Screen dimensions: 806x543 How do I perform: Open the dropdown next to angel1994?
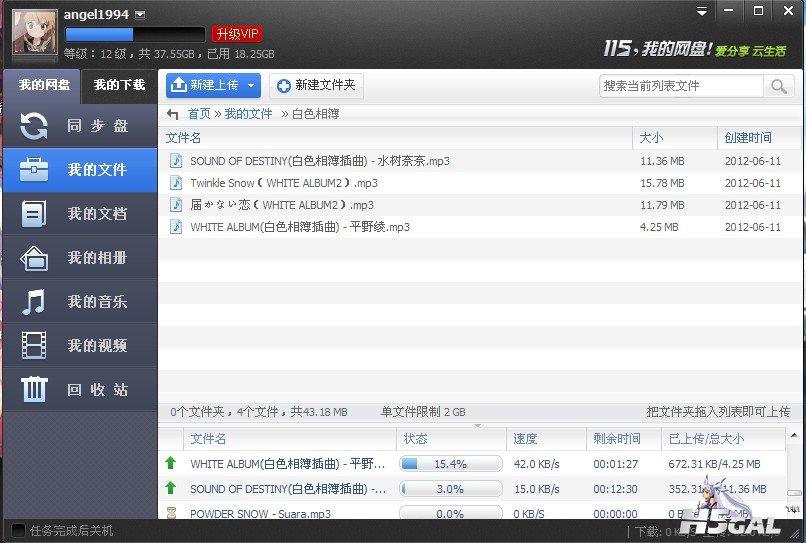[140, 14]
